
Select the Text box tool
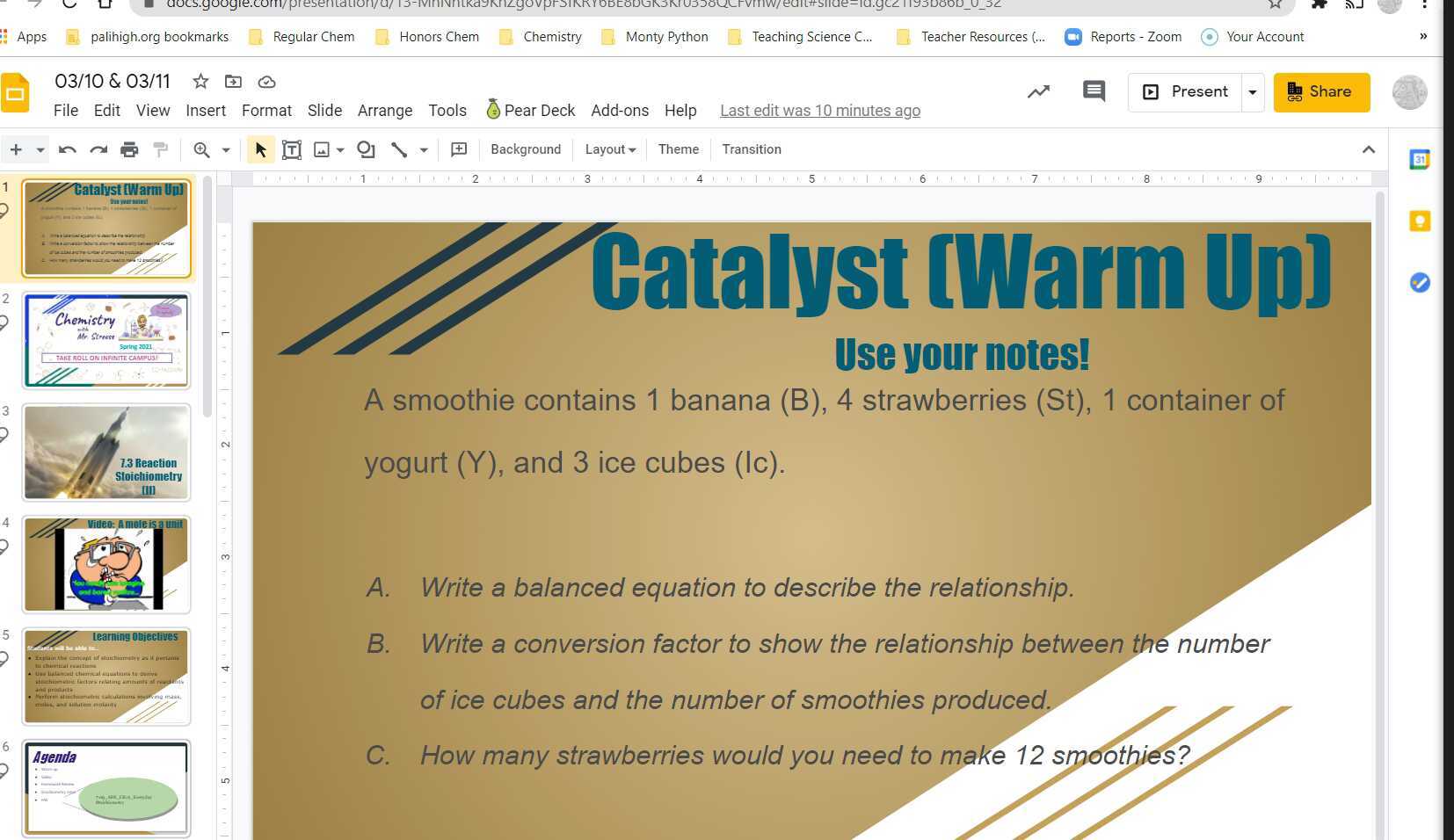coord(292,149)
